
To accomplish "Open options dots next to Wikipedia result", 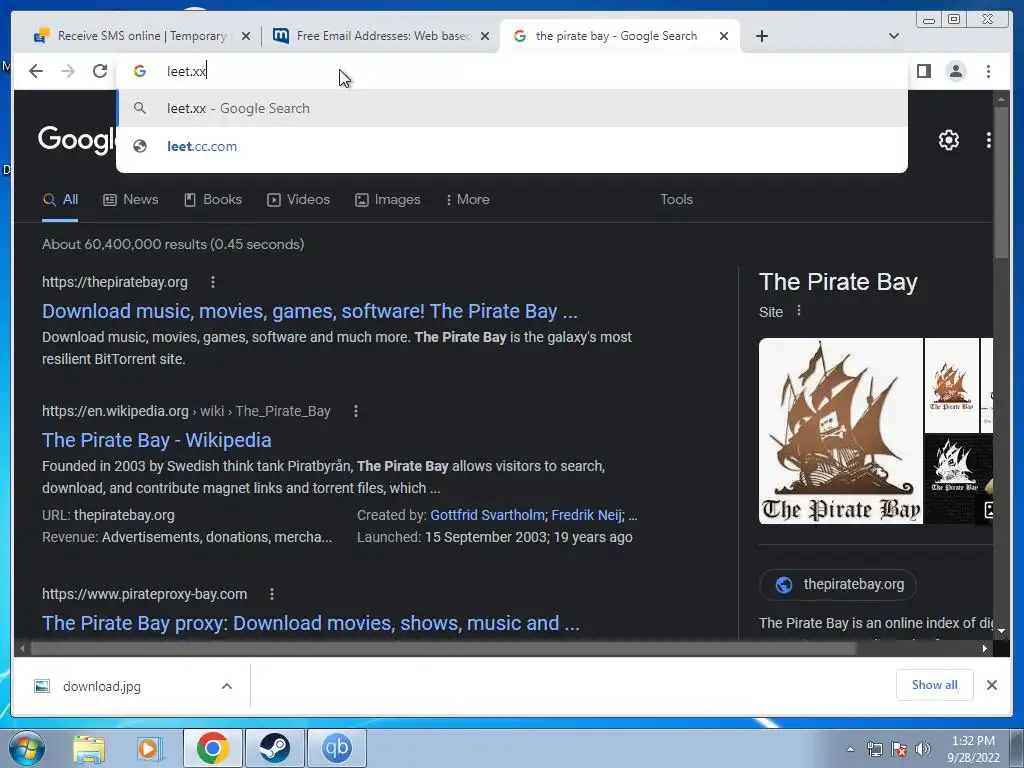I will click(355, 411).
